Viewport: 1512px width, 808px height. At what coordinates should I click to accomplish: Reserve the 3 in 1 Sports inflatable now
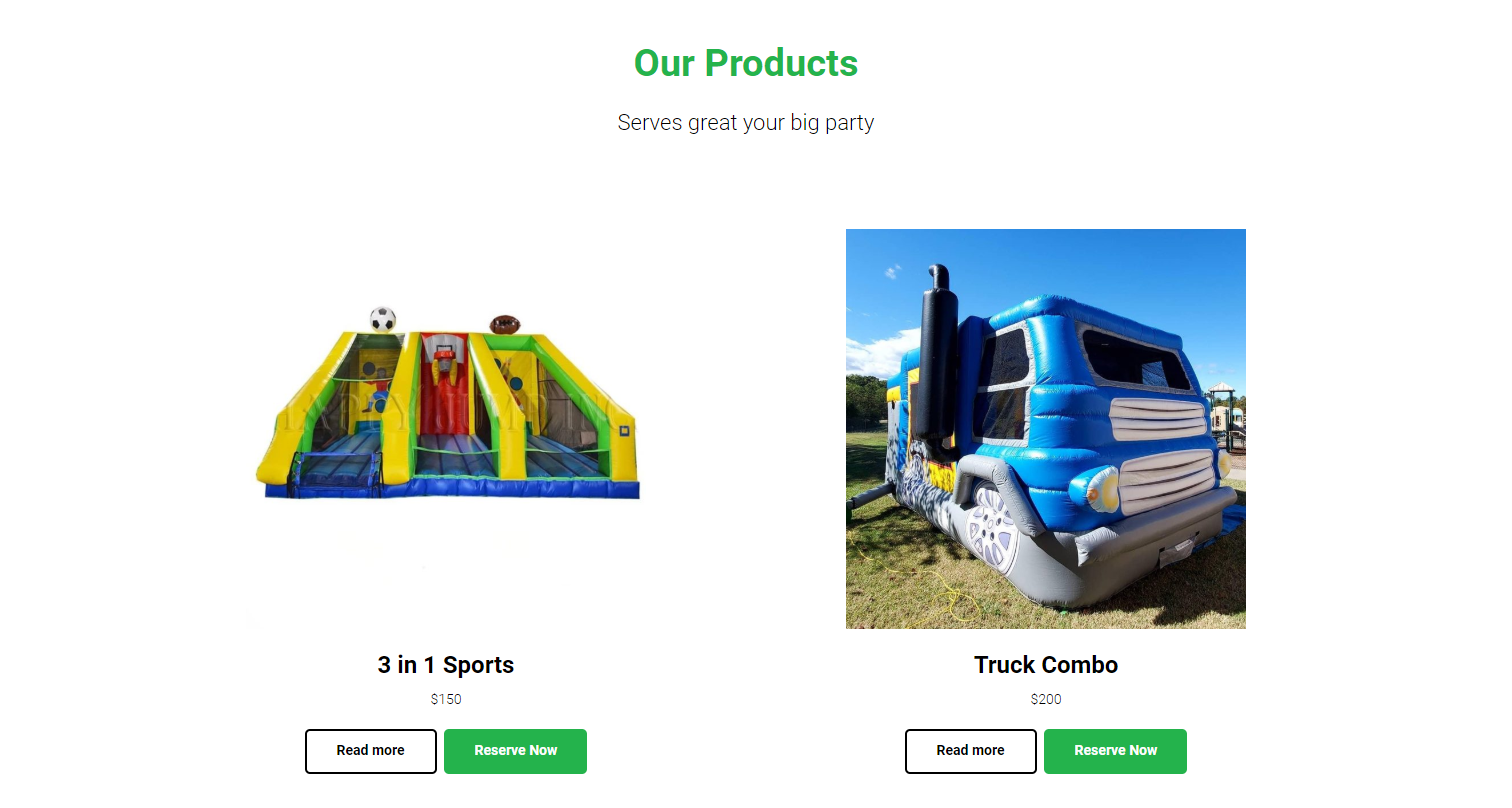[515, 751]
